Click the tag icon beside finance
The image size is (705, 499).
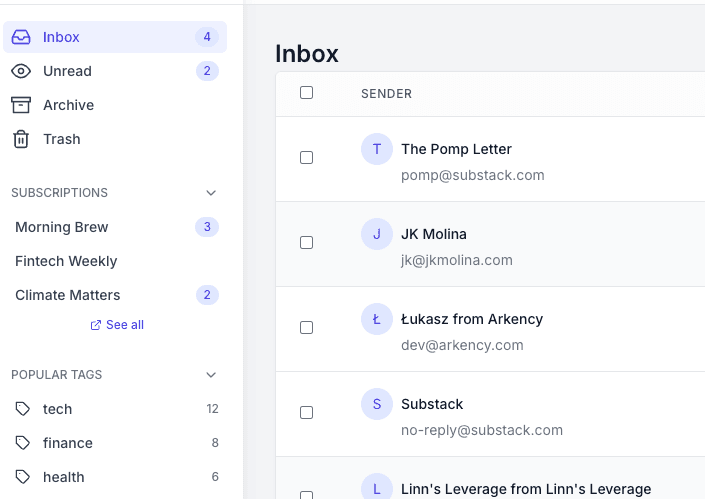22,443
